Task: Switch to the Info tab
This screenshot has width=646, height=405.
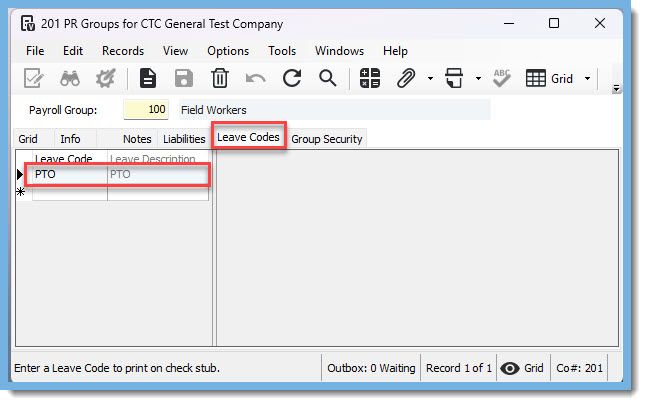Action: tap(70, 139)
